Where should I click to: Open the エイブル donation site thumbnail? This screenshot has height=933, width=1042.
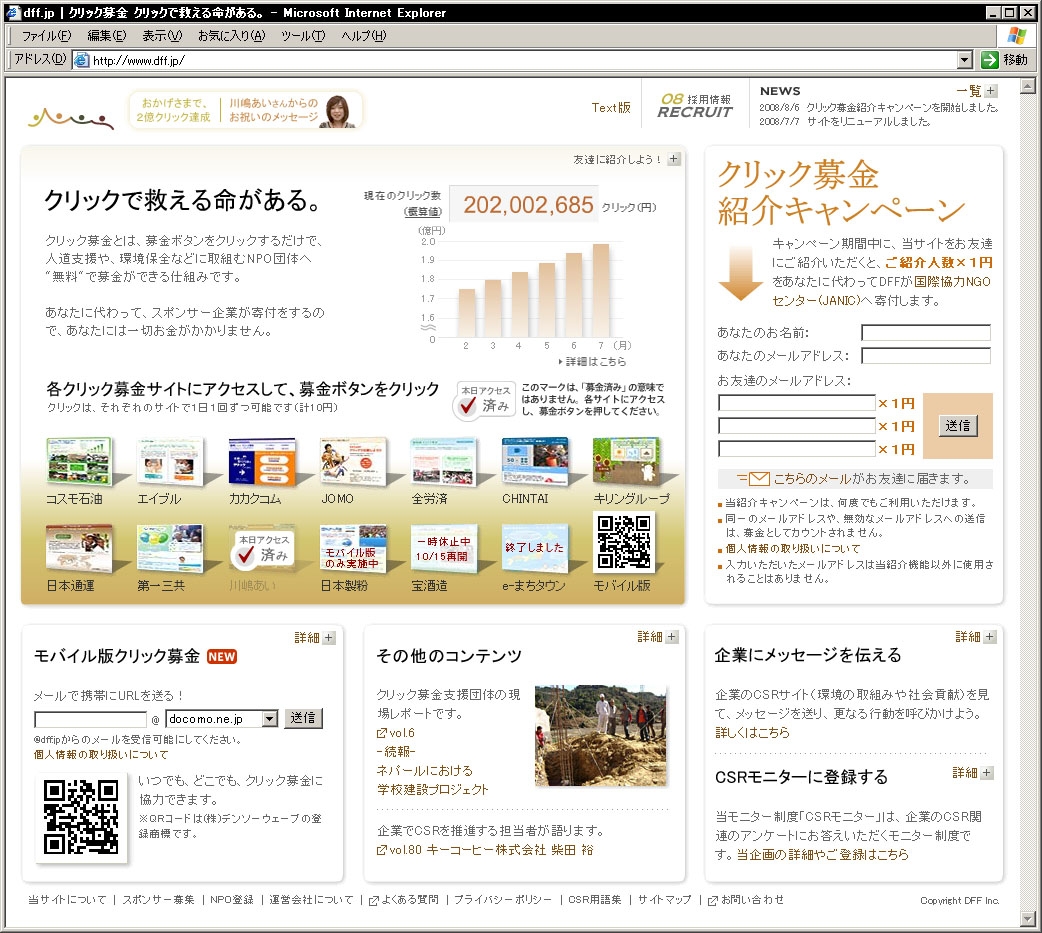(170, 461)
